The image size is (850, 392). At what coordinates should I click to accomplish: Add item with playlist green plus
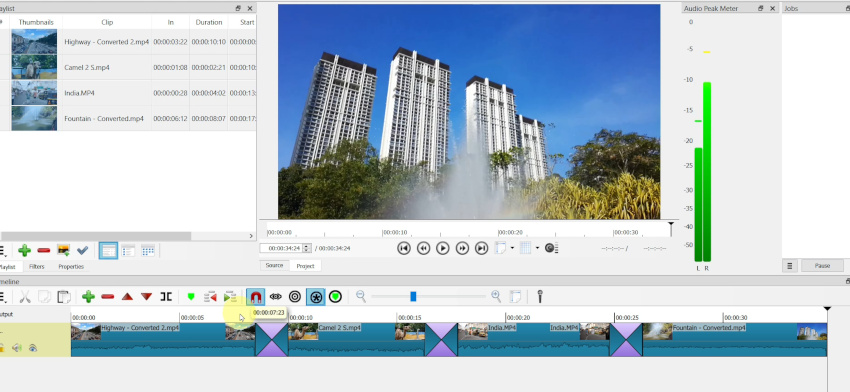coord(24,250)
